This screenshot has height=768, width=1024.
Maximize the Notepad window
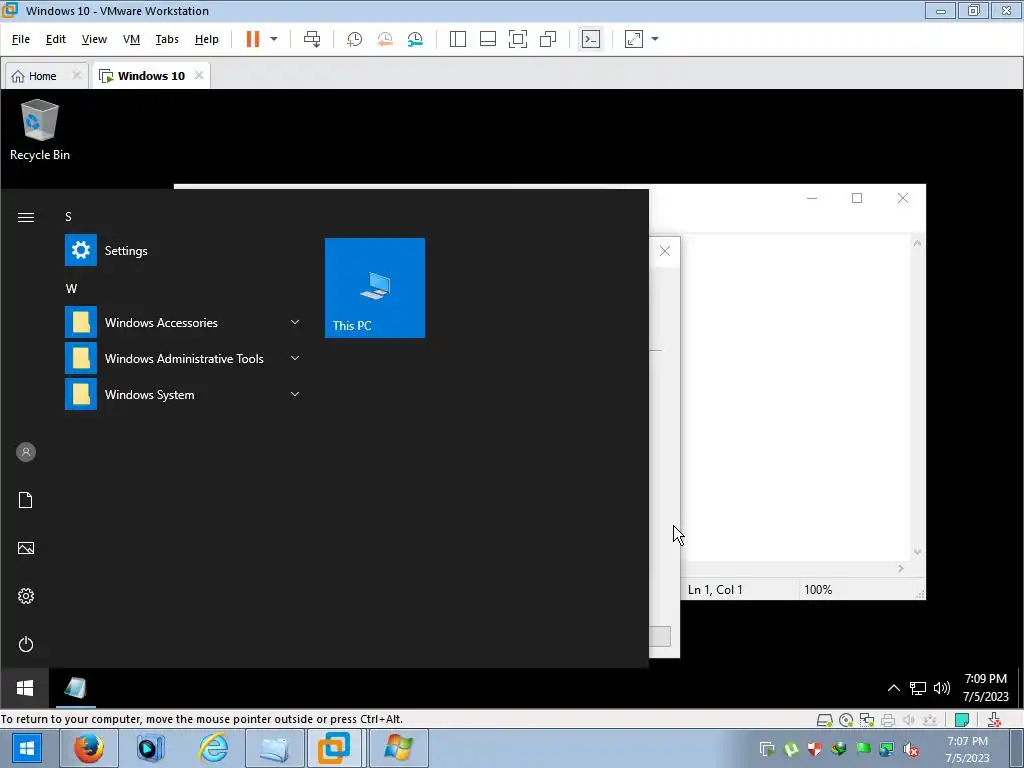click(x=857, y=198)
